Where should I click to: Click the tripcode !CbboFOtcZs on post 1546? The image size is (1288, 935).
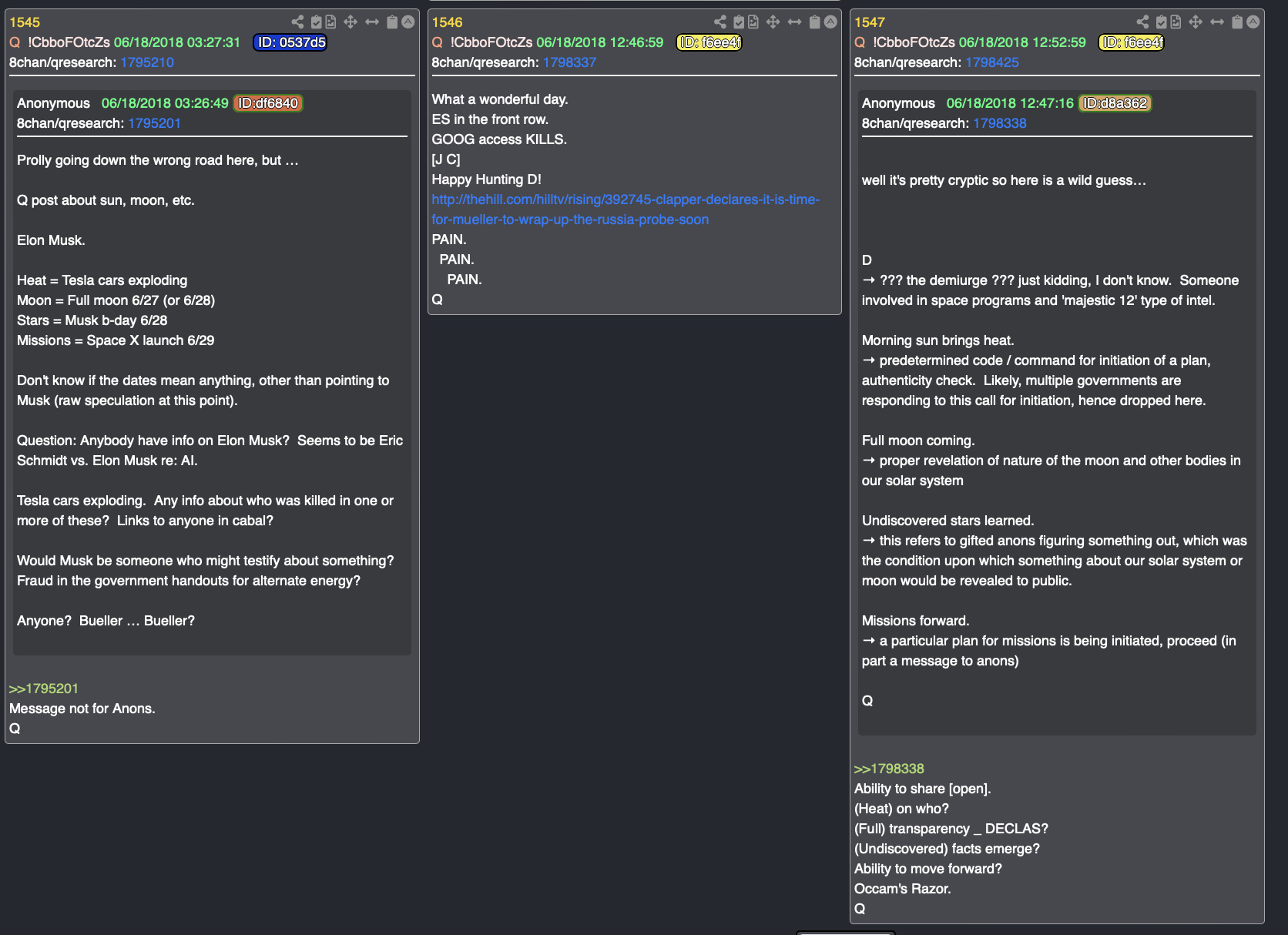click(491, 42)
